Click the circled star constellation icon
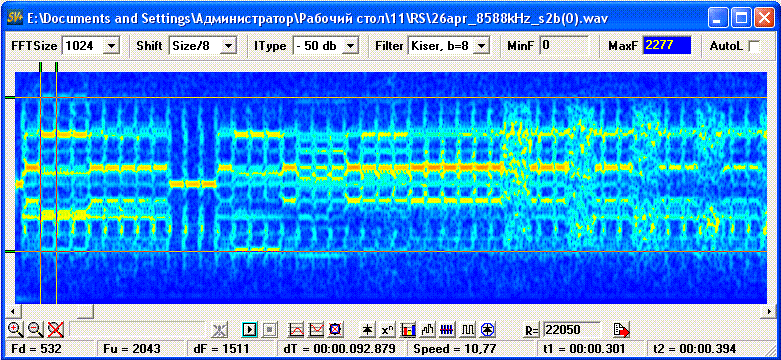The width and height of the screenshot is (781, 360). pyautogui.click(x=487, y=329)
